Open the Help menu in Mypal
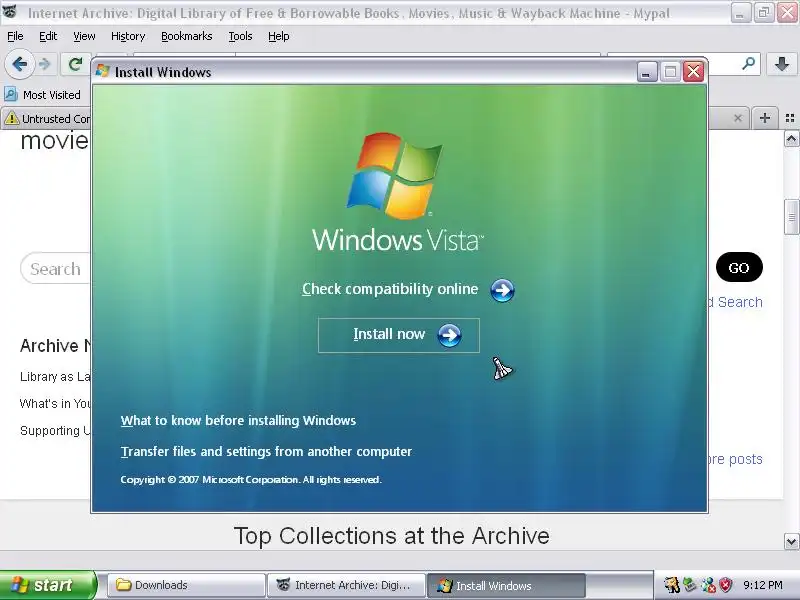The image size is (800, 600). click(x=279, y=36)
